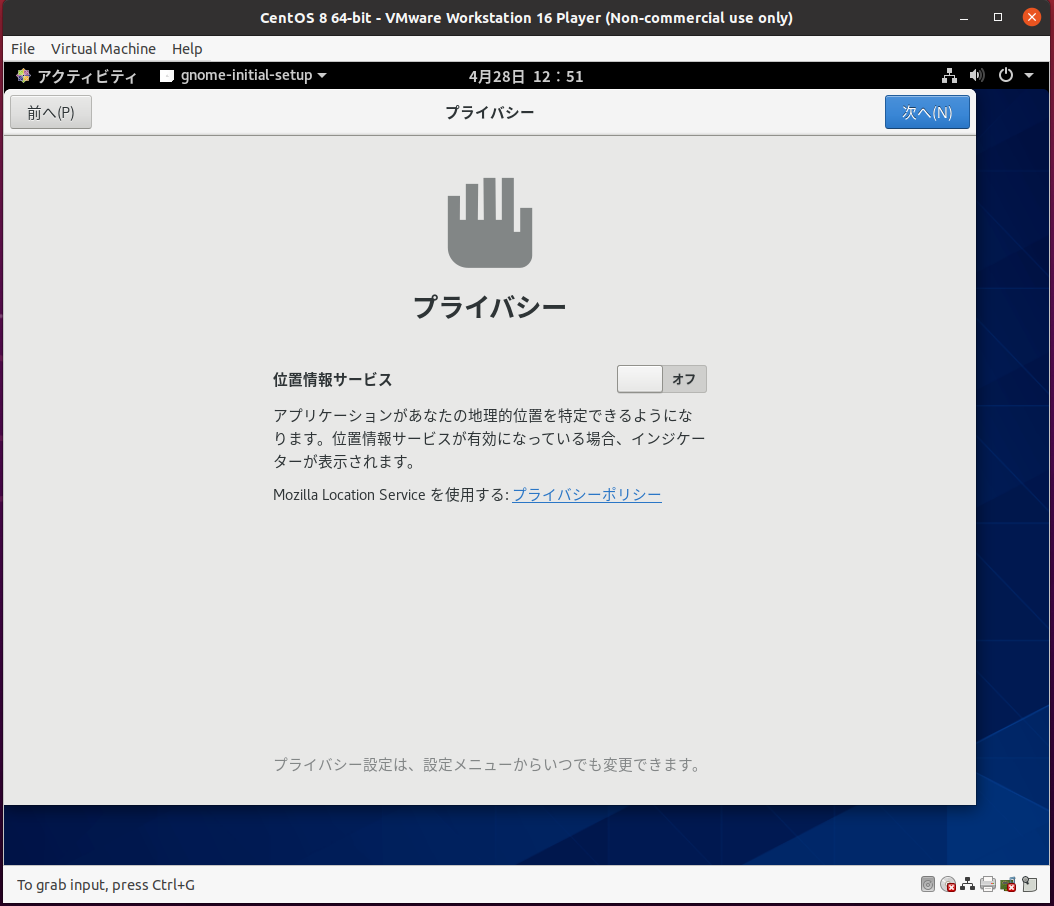Click the volume speaker icon in top panel

coord(977,76)
